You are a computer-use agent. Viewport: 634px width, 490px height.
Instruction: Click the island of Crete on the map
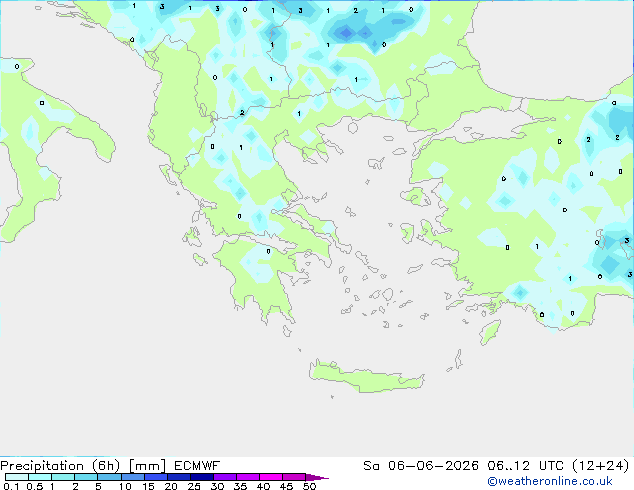(x=366, y=377)
